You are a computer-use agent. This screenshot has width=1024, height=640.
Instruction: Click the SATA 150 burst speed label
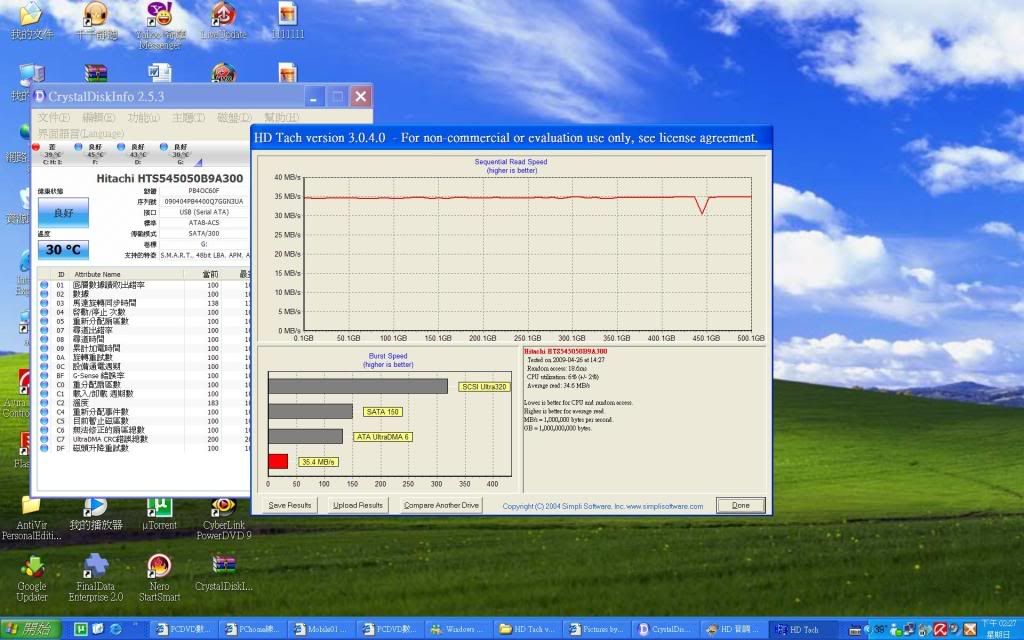[383, 412]
